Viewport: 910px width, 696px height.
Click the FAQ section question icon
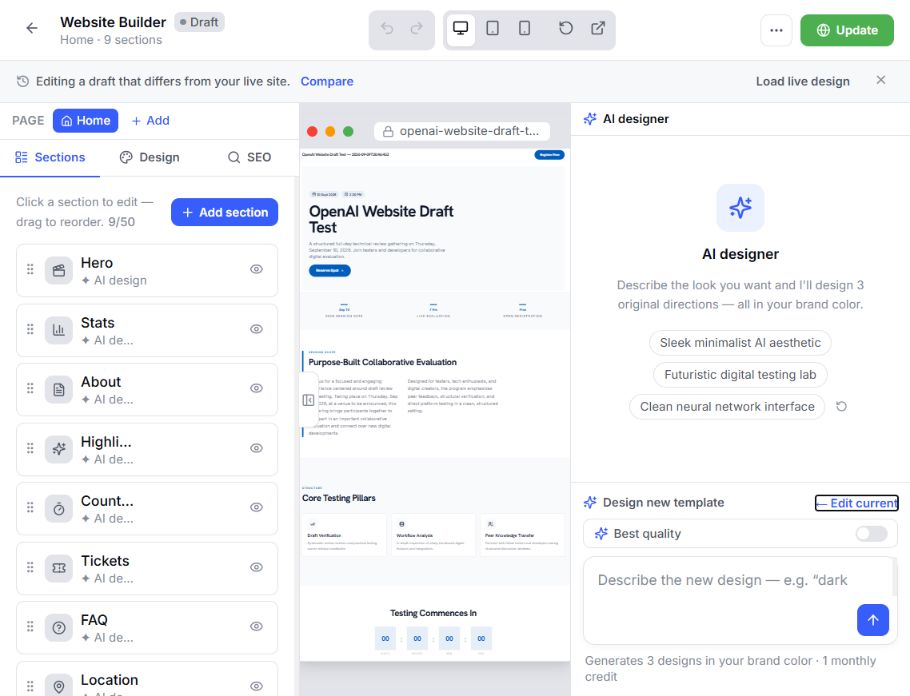(x=59, y=628)
